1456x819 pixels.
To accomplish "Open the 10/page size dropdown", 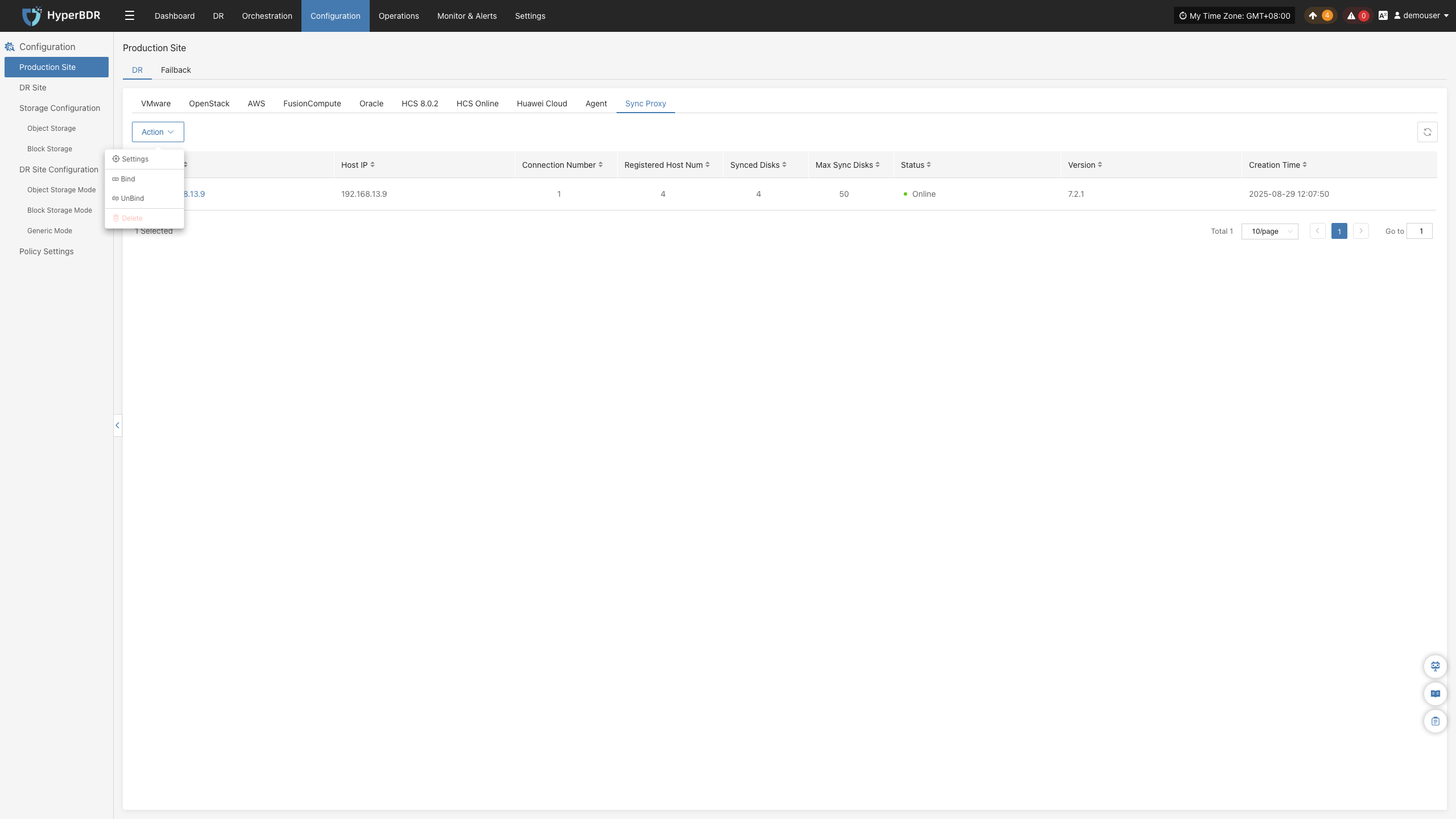I will (1269, 231).
